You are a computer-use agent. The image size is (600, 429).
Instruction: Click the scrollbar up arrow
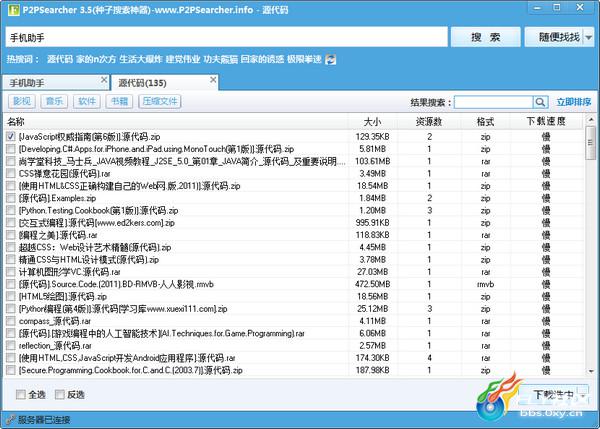click(591, 120)
